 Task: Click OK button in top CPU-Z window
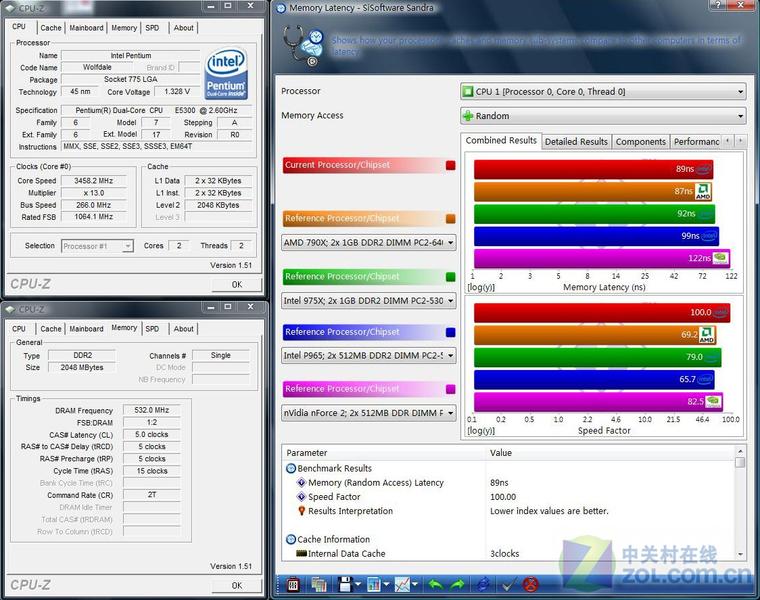(x=237, y=284)
